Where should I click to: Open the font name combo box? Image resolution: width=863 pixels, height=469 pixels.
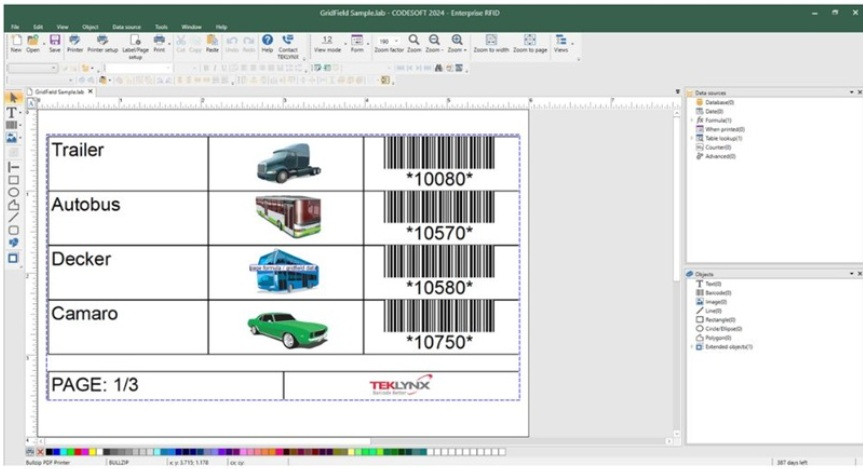coord(138,68)
